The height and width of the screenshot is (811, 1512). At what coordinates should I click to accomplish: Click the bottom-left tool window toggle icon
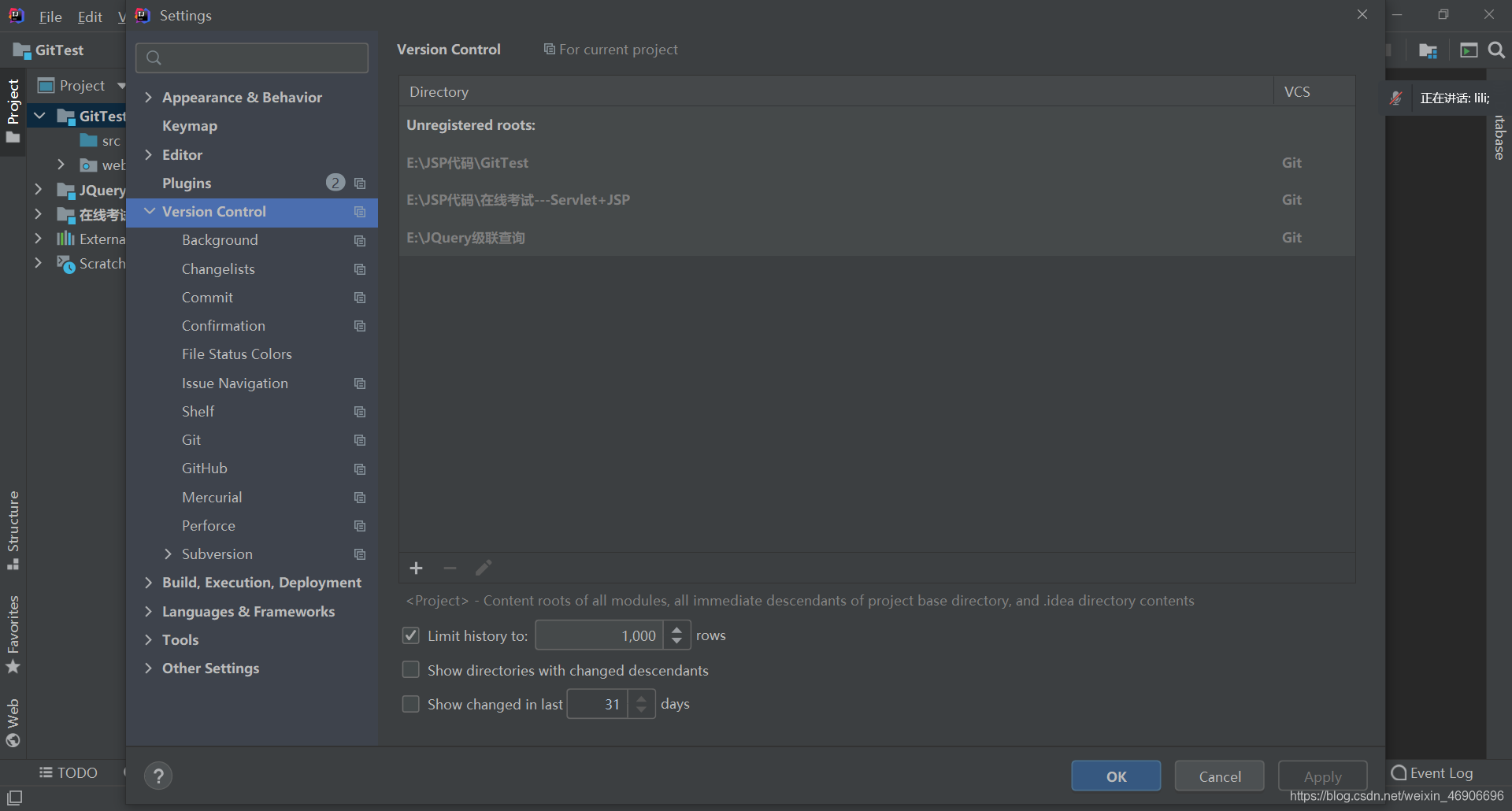[x=14, y=798]
